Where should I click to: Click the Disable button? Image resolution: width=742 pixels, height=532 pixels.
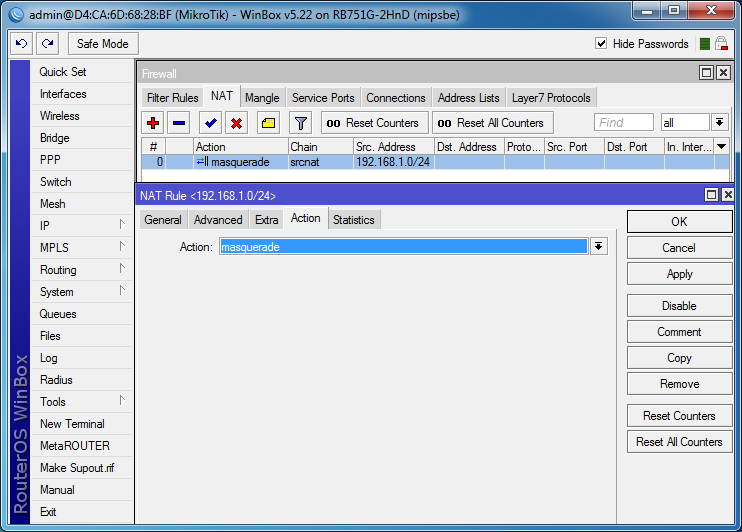pyautogui.click(x=679, y=305)
